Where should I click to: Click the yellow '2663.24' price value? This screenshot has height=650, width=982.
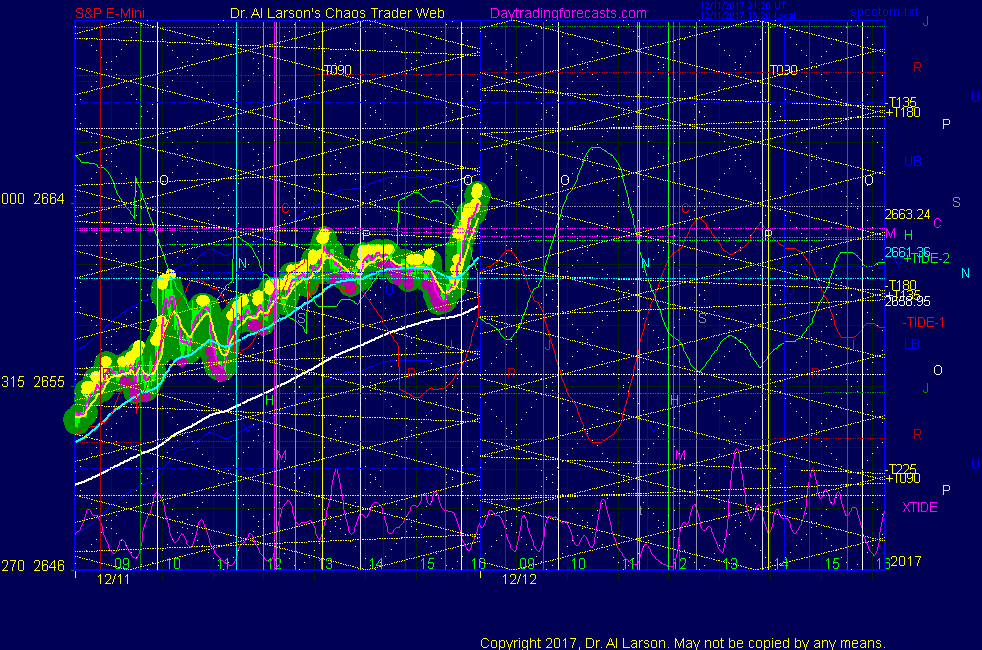click(x=907, y=214)
